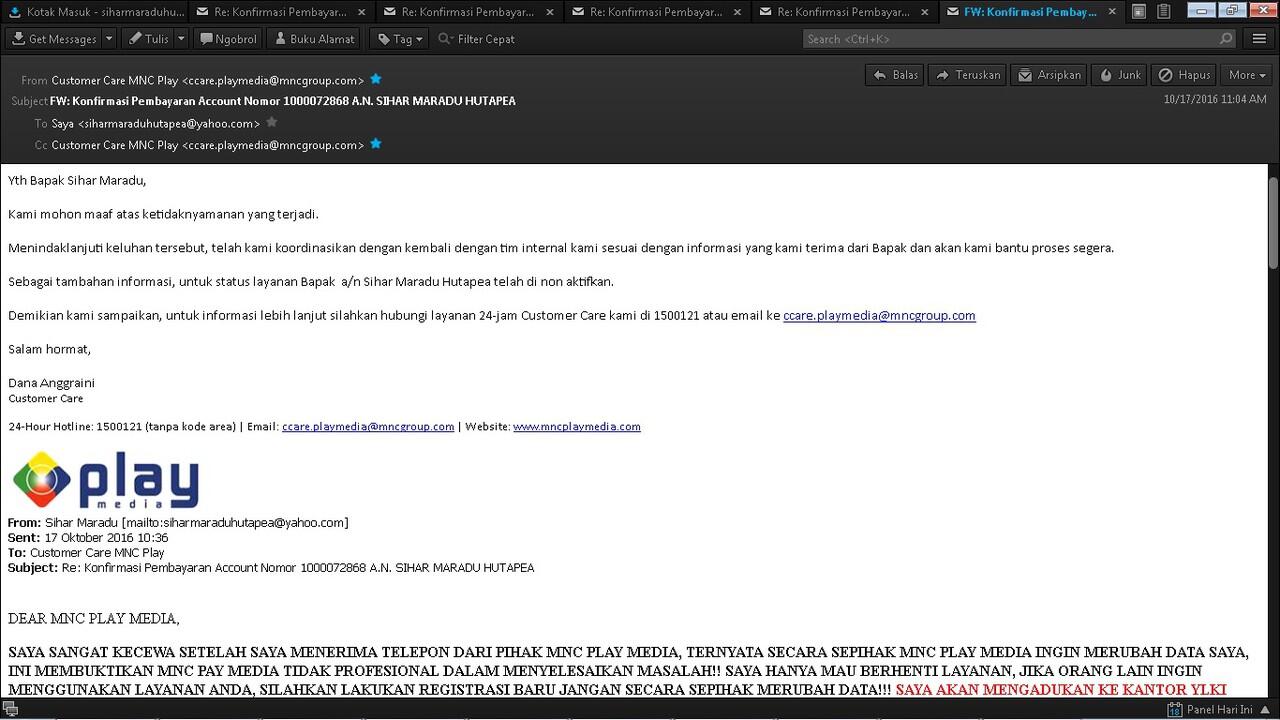This screenshot has height=720, width=1280.
Task: Close the FW: Konfirmasi Pembayaran tab
Action: click(1112, 12)
